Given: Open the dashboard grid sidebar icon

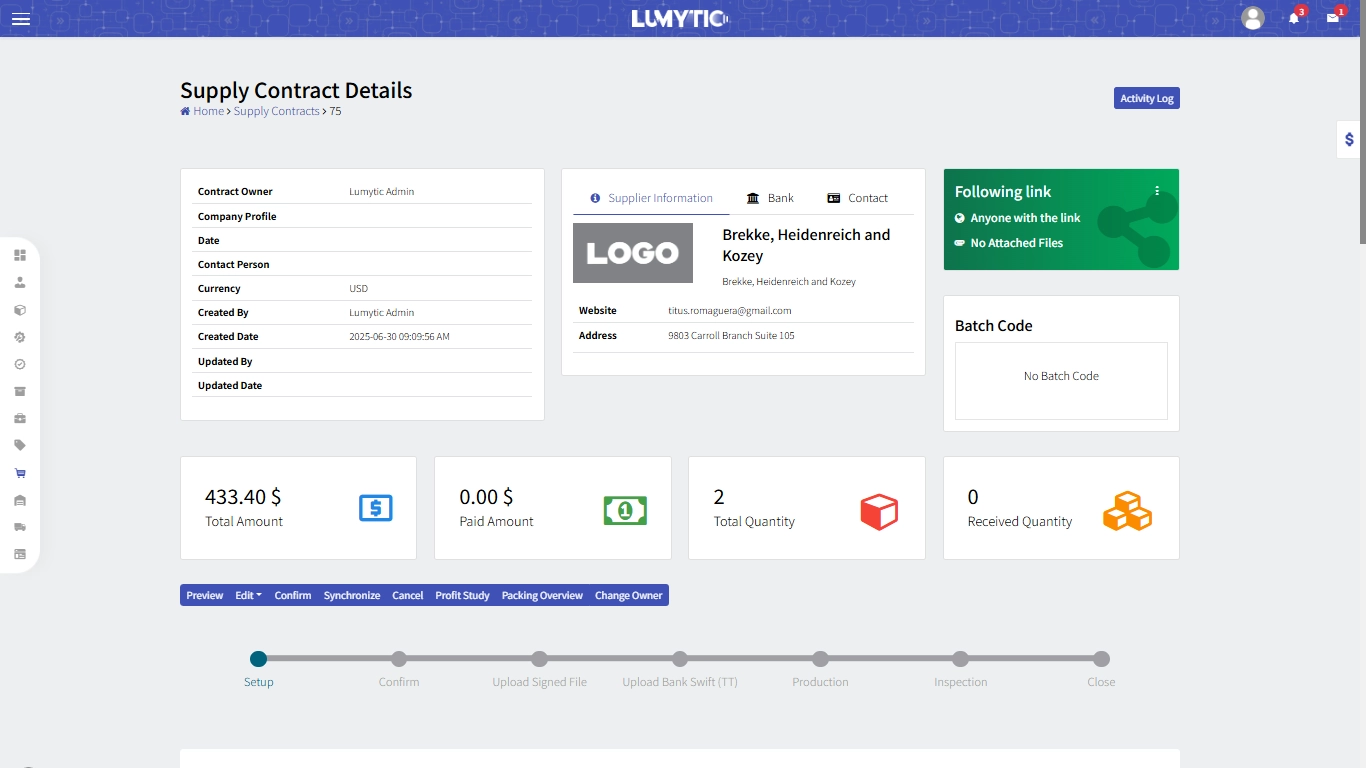Looking at the screenshot, I should click(20, 255).
